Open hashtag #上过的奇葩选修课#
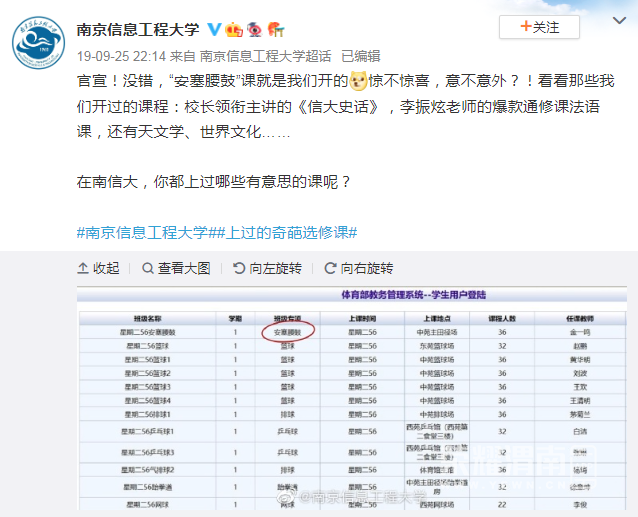Image resolution: width=638 pixels, height=517 pixels. click(x=283, y=232)
